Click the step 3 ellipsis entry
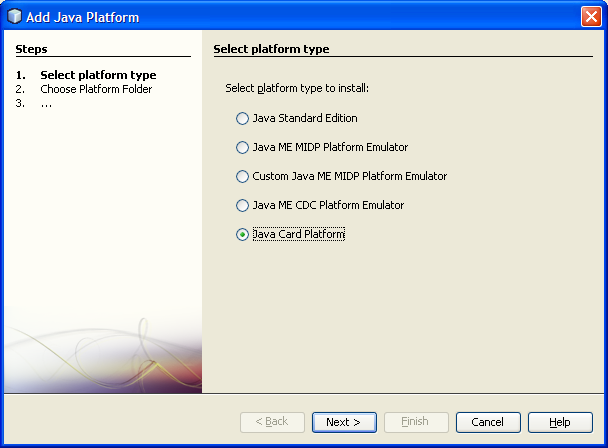 pyautogui.click(x=46, y=103)
